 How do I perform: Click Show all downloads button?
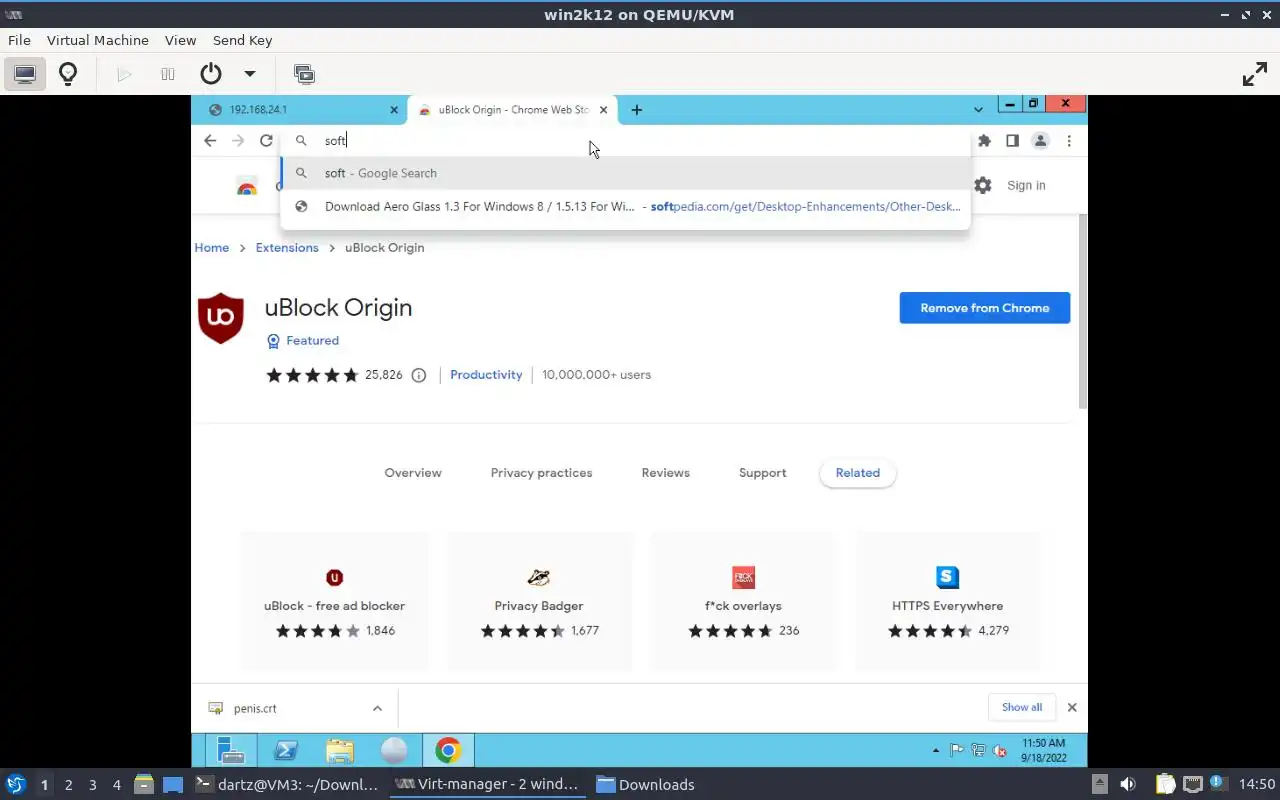tap(1022, 707)
